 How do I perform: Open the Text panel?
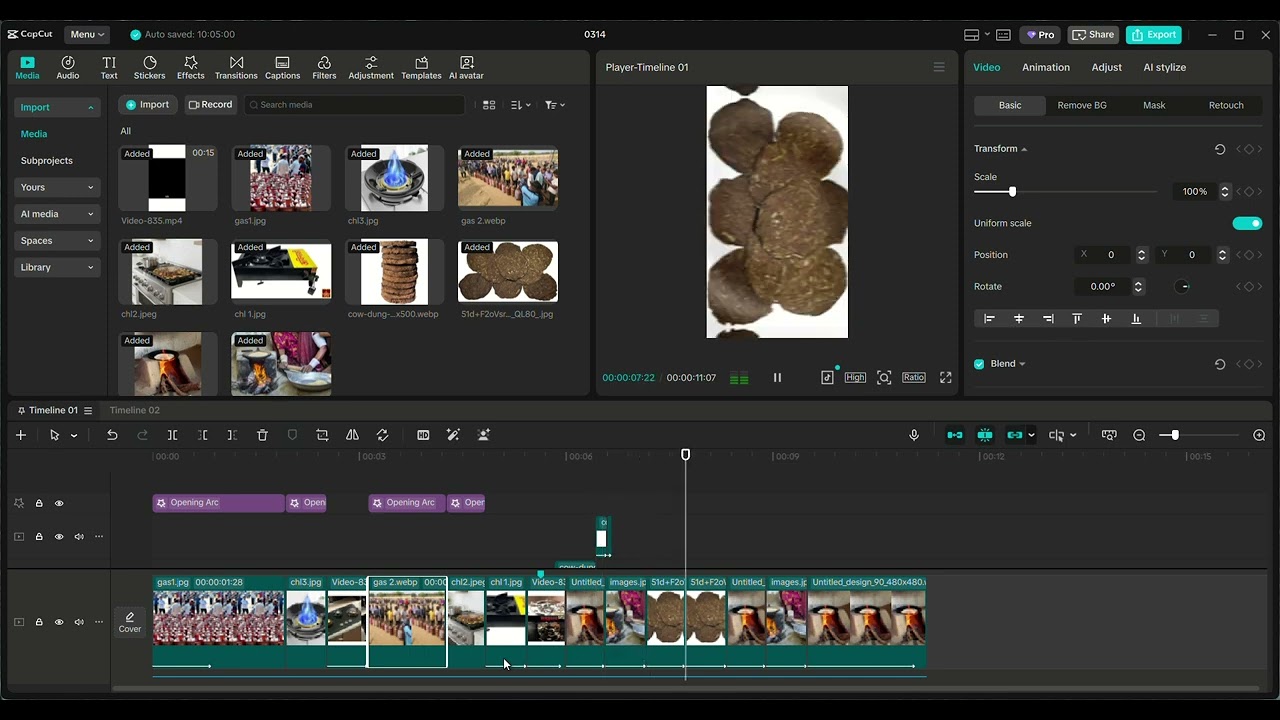tap(109, 68)
